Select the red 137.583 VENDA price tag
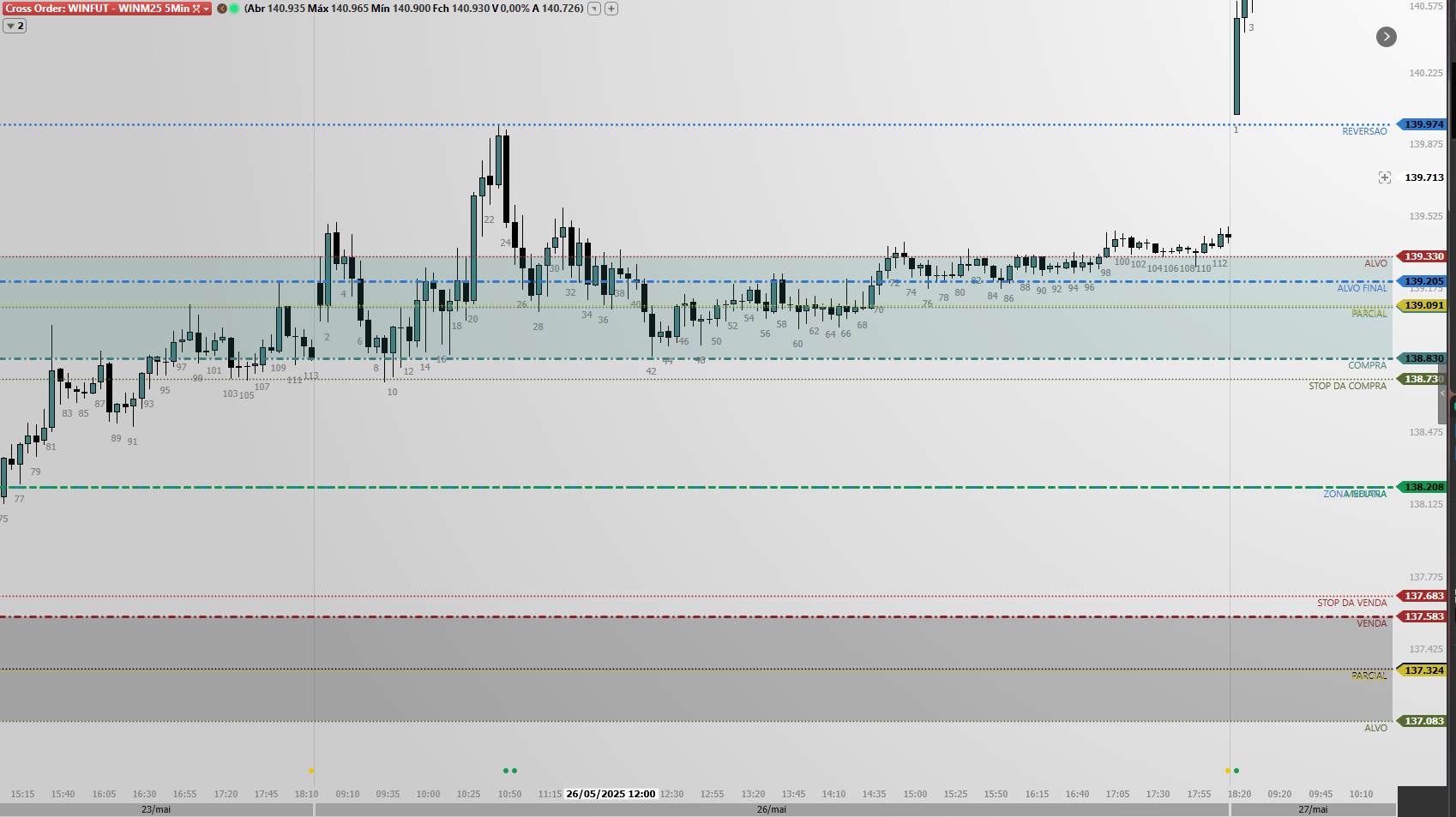Viewport: 1456px width, 817px height. pos(1423,616)
